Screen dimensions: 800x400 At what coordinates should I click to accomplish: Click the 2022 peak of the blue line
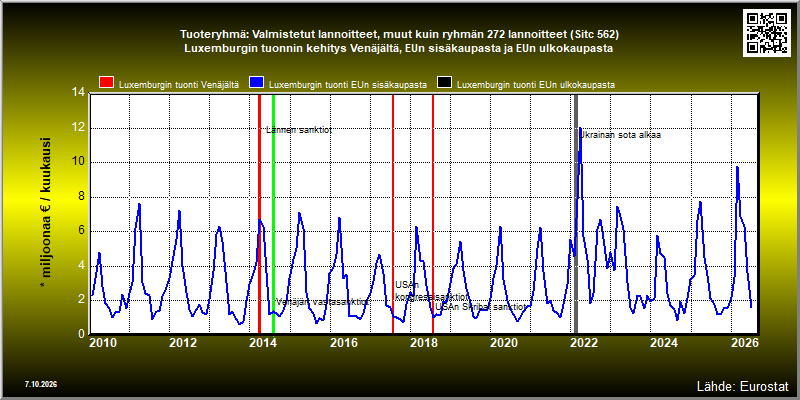[580, 128]
